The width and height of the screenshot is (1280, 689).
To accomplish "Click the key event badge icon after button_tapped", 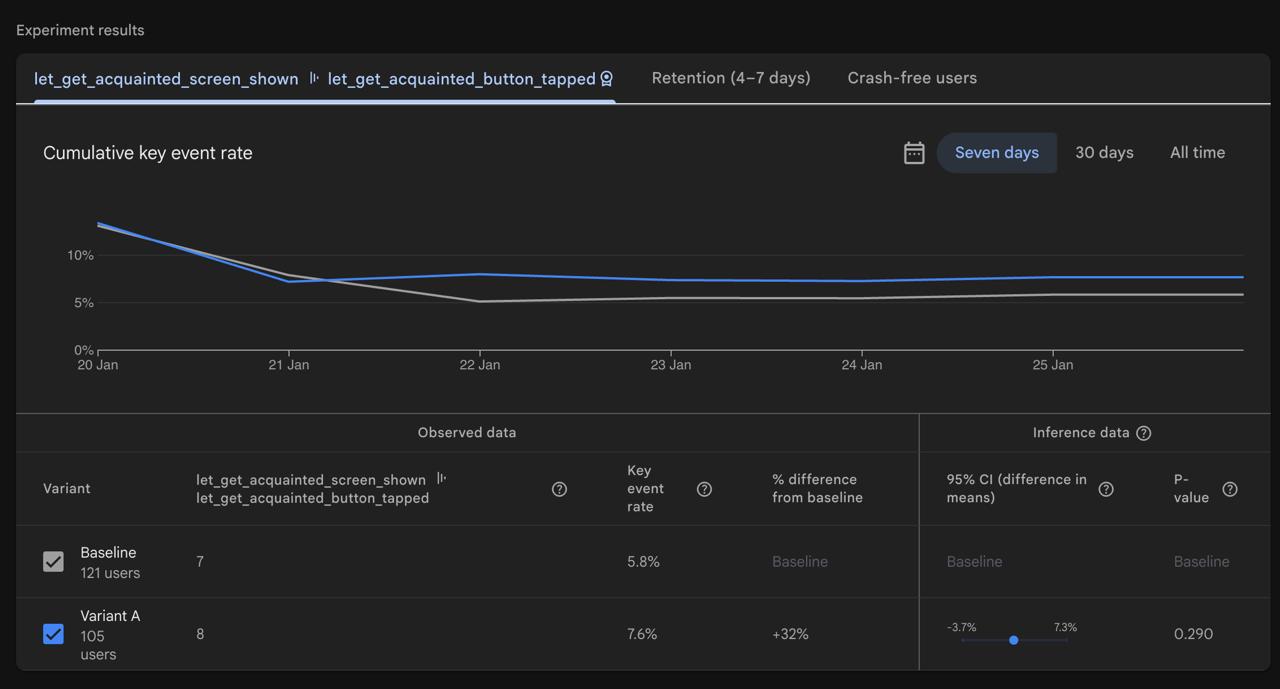I will click(x=606, y=79).
